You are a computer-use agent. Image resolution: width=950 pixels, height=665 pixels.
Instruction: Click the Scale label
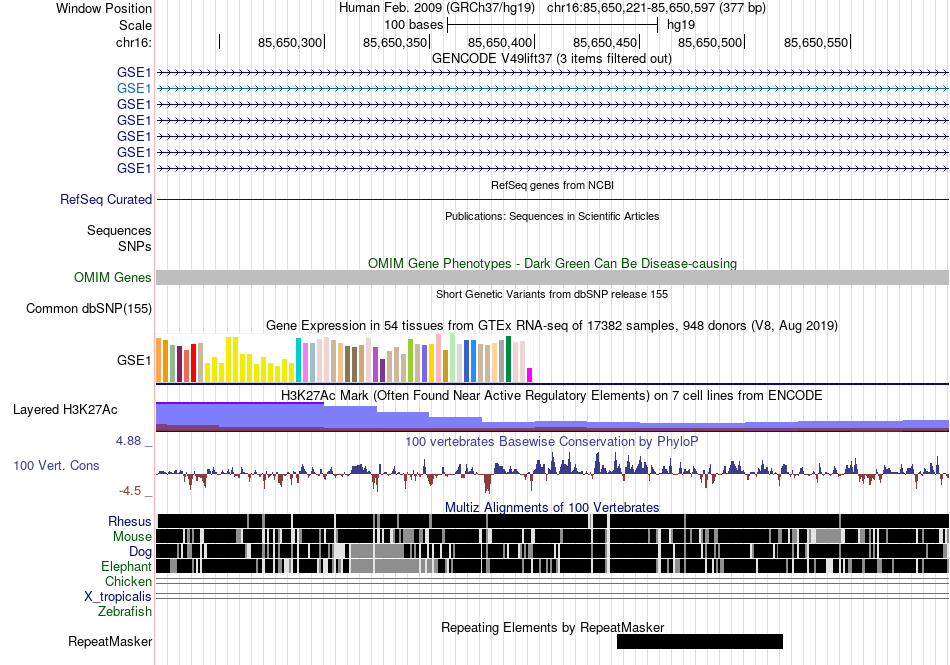pos(135,25)
